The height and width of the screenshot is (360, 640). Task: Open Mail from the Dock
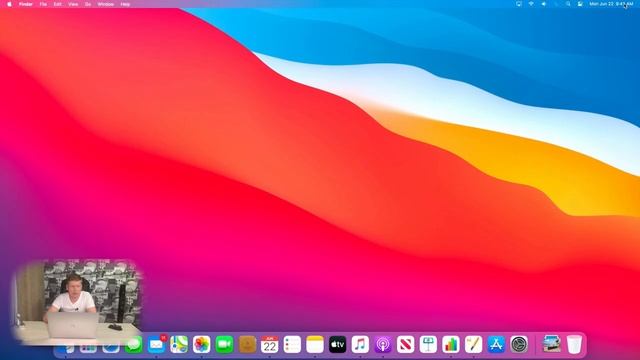156,344
